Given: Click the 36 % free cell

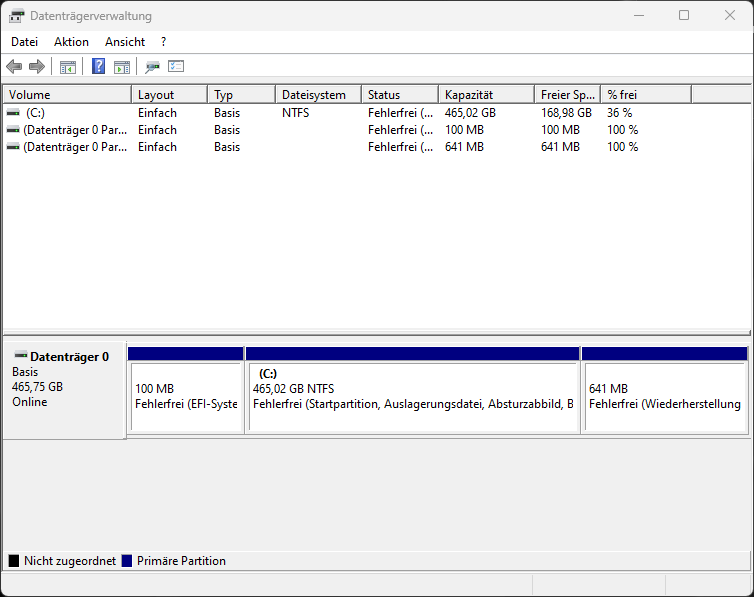Looking at the screenshot, I should pyautogui.click(x=619, y=113).
